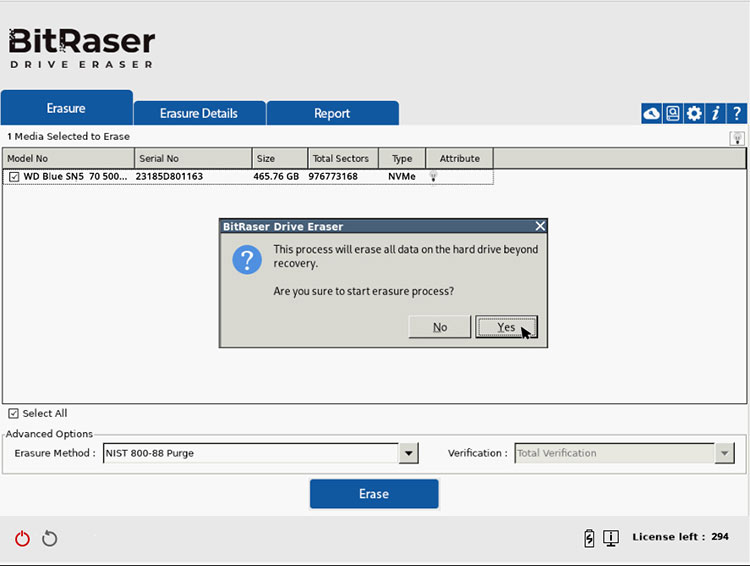Expand the Erasure Method dropdown arrow
This screenshot has width=750, height=566.
coord(408,453)
